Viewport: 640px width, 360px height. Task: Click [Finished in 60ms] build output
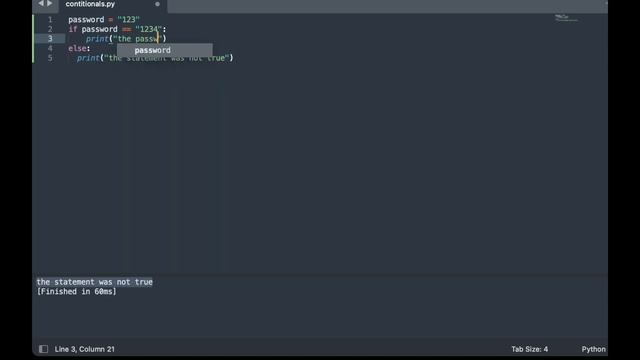tap(77, 291)
